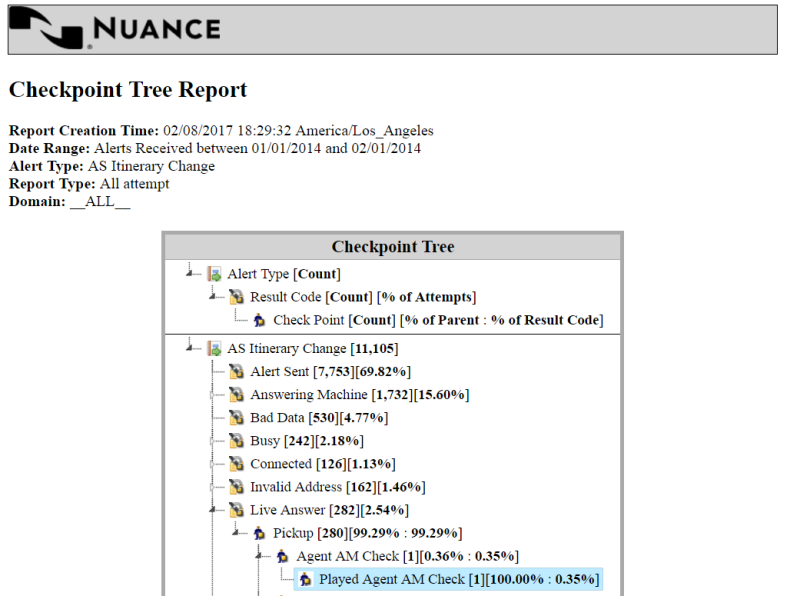This screenshot has height=596, width=800.
Task: Select the Answering Machine label text
Action: point(309,395)
